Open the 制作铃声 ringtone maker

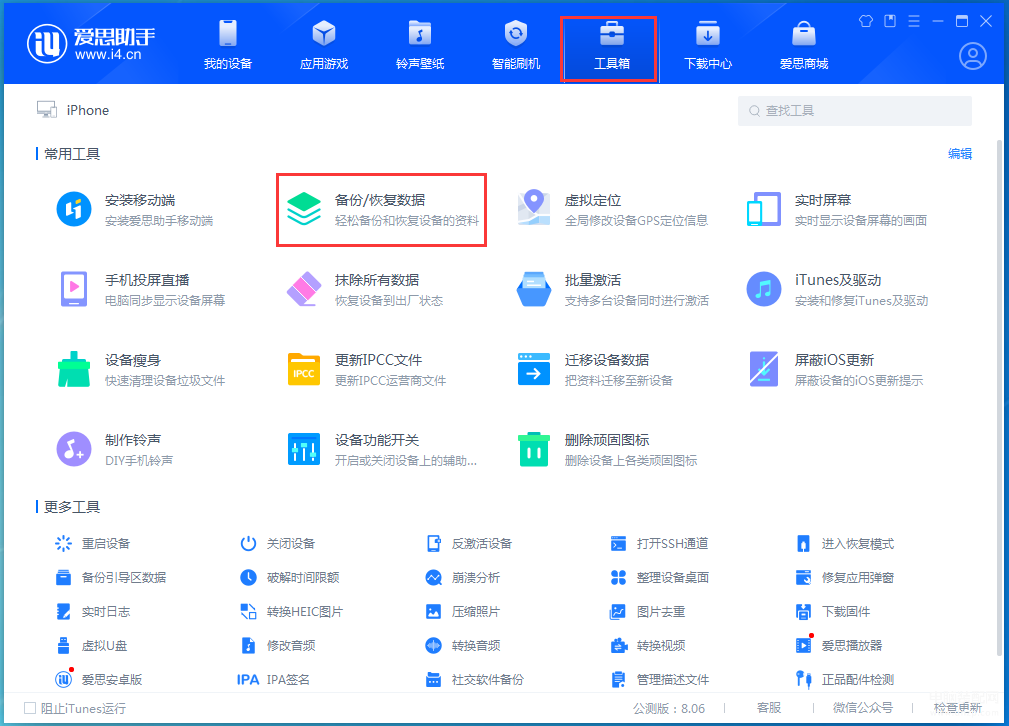tap(116, 449)
